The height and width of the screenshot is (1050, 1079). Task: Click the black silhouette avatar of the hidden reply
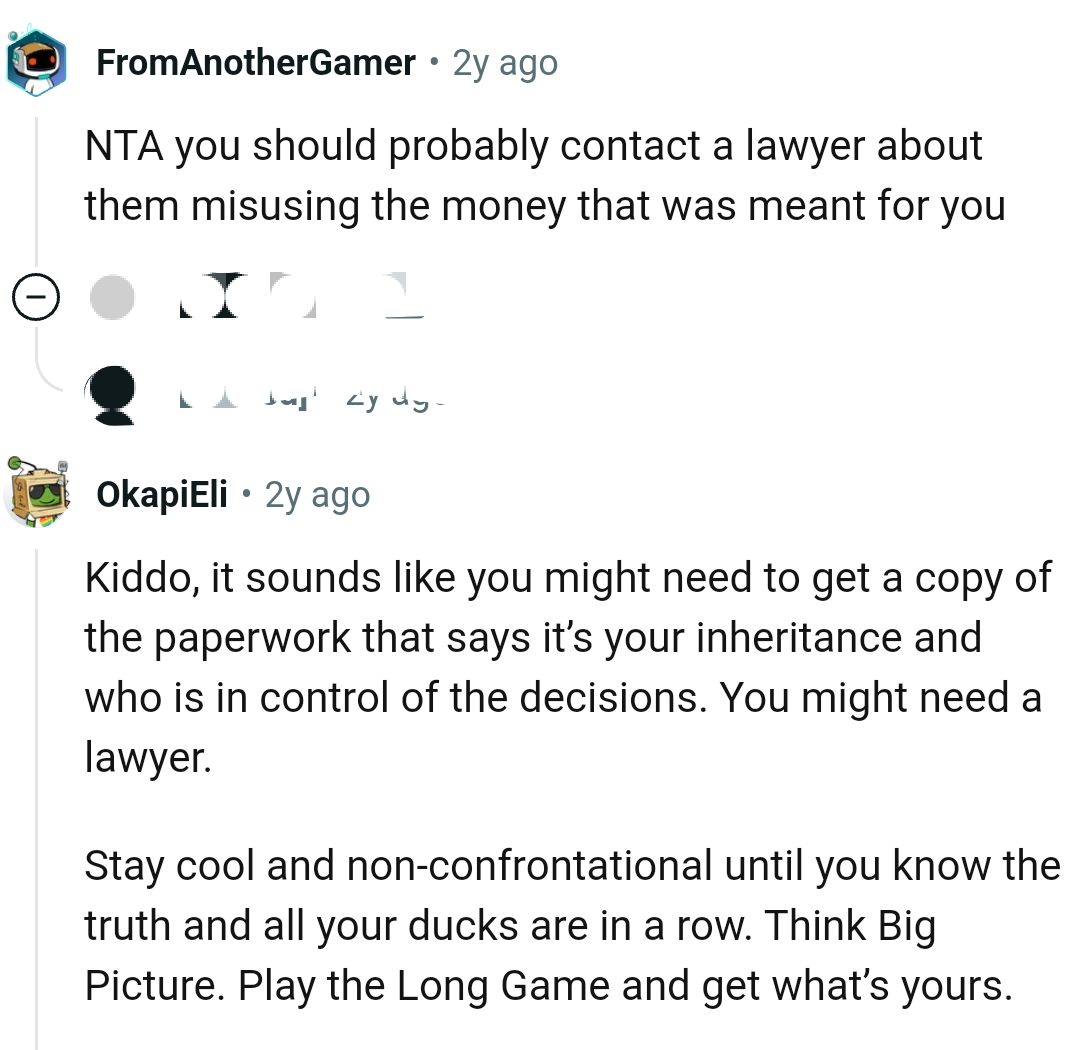click(112, 390)
